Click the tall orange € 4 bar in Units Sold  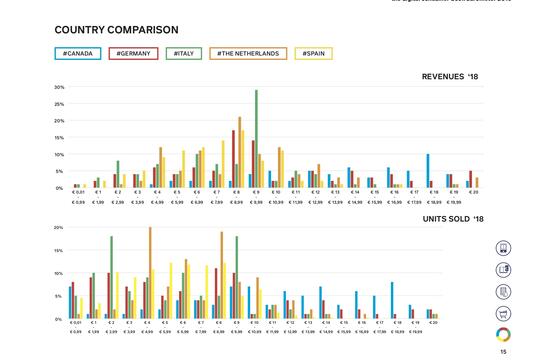point(150,273)
